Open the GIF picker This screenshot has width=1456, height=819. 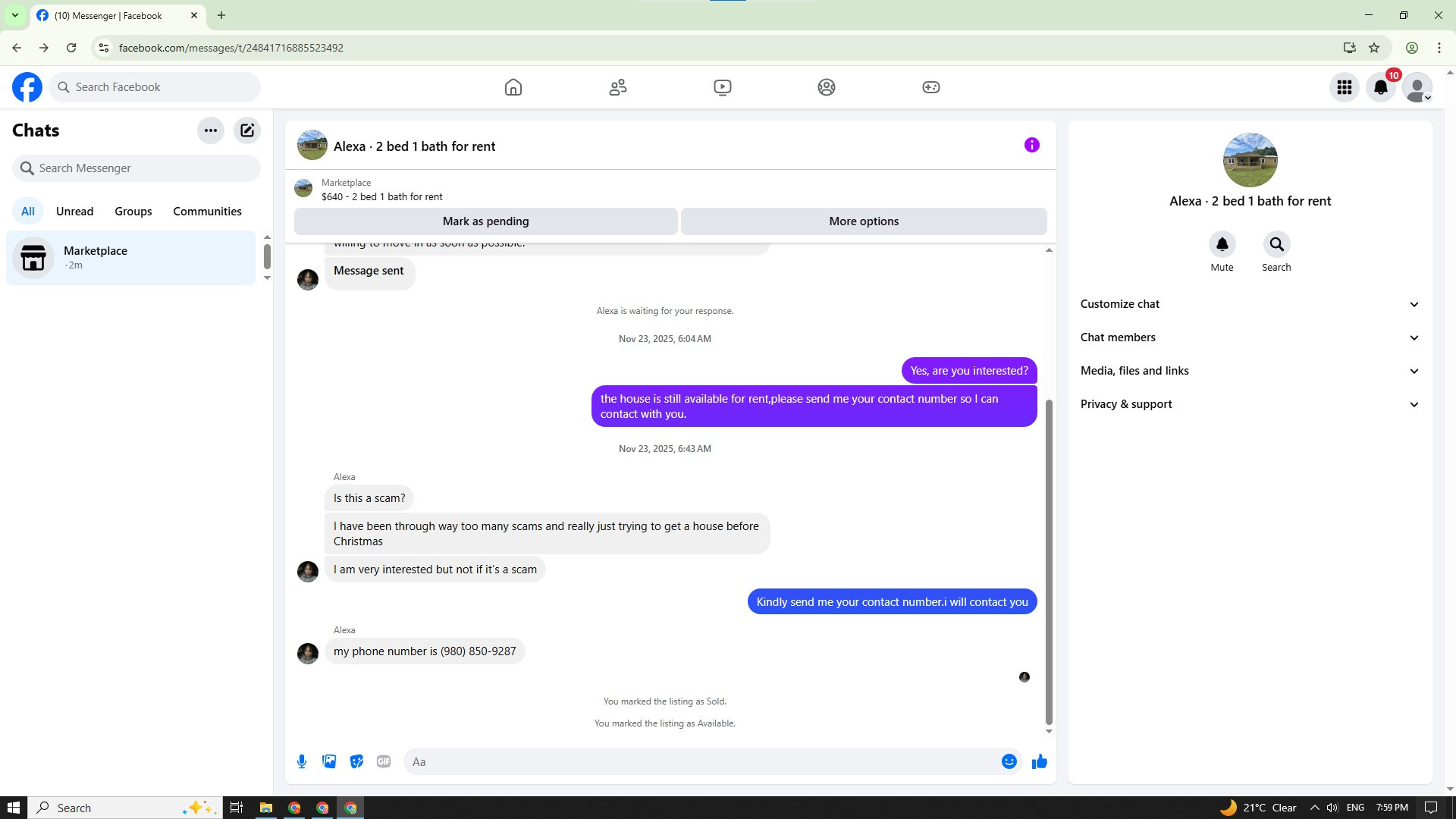pyautogui.click(x=384, y=761)
